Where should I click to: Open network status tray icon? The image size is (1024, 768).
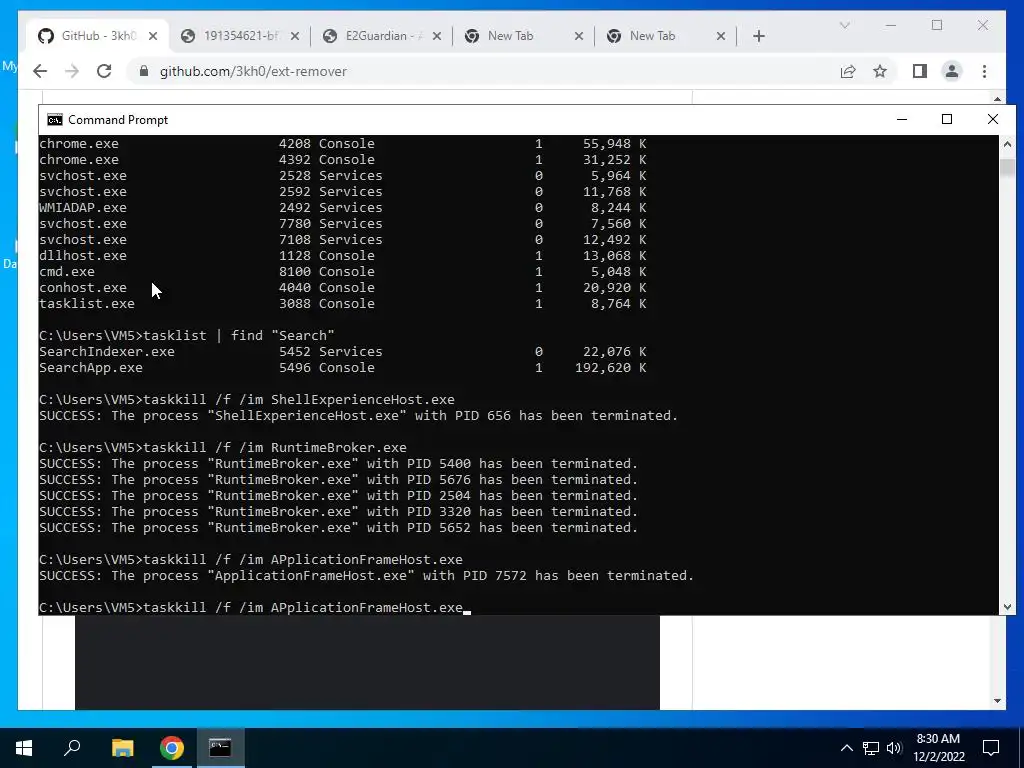tap(871, 748)
